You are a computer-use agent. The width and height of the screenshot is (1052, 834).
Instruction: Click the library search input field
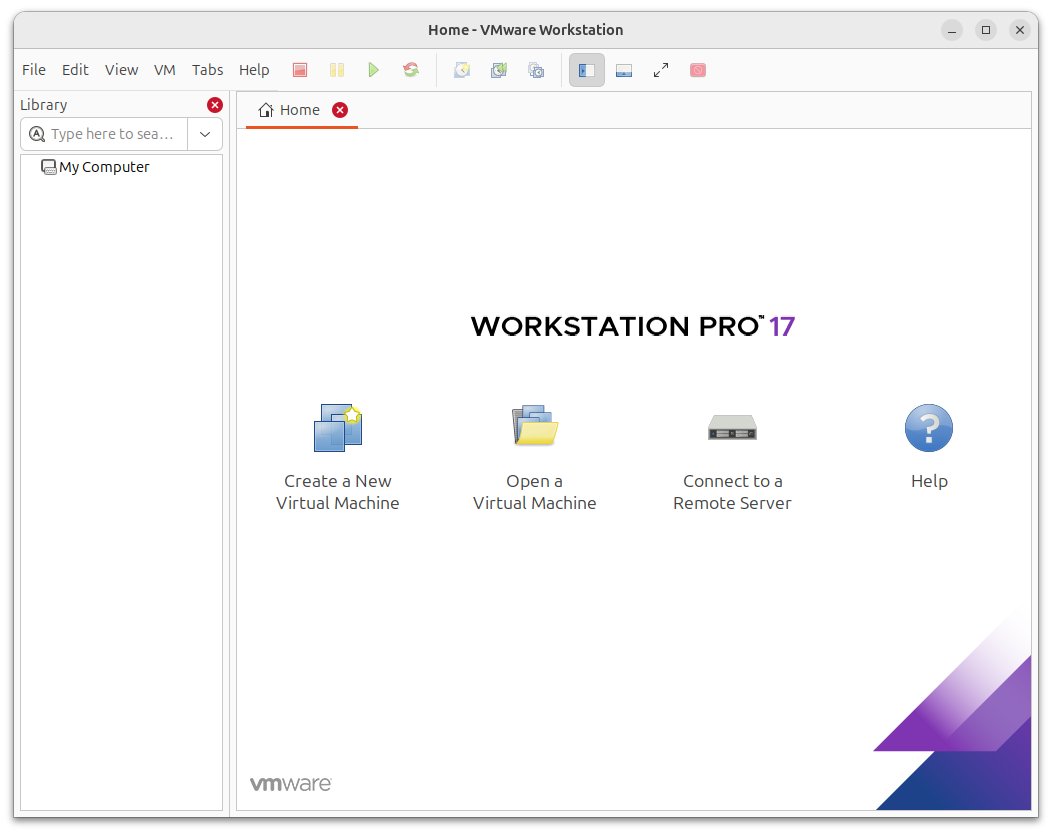pos(110,133)
